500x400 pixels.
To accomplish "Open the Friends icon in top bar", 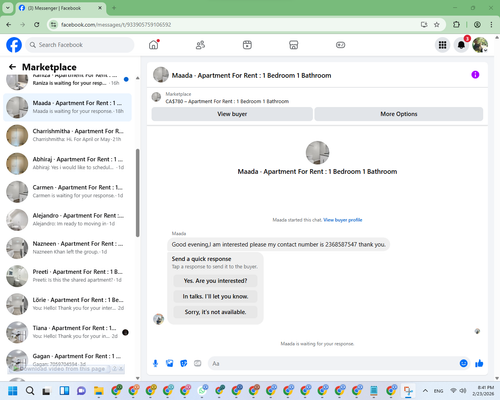I will pos(200,45).
